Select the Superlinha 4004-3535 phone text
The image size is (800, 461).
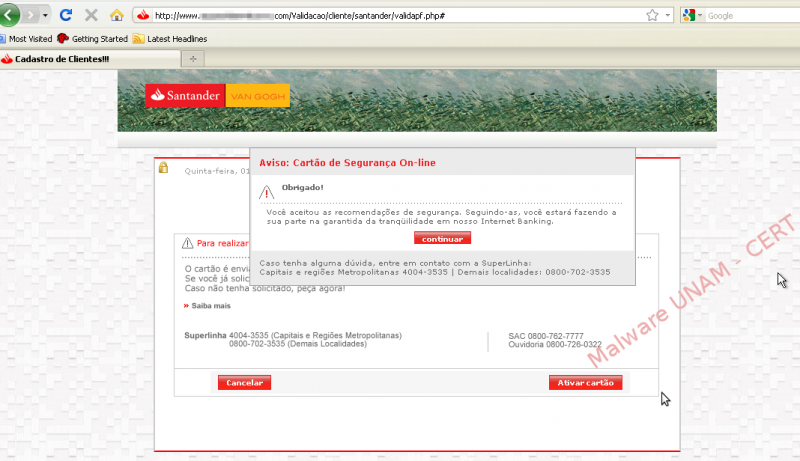pyautogui.click(x=293, y=336)
